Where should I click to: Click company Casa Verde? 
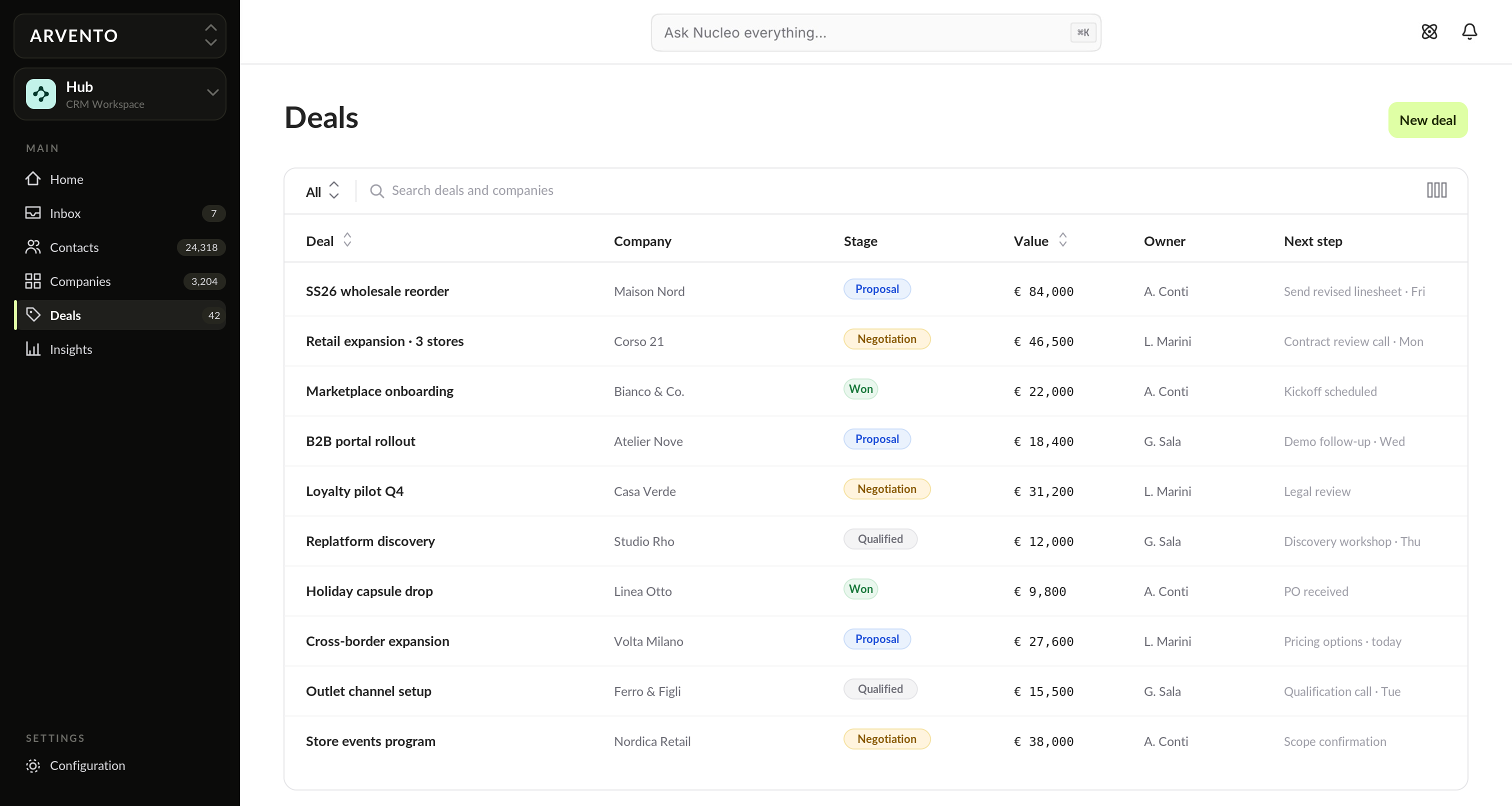click(644, 491)
